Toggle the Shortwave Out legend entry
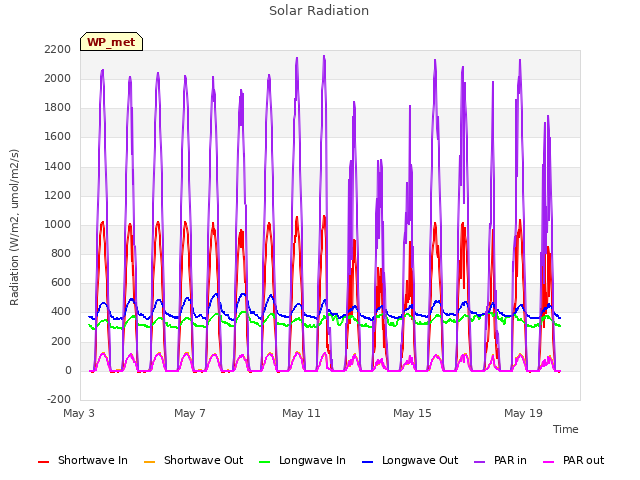Screen dimensions: 640x480 pos(194,460)
